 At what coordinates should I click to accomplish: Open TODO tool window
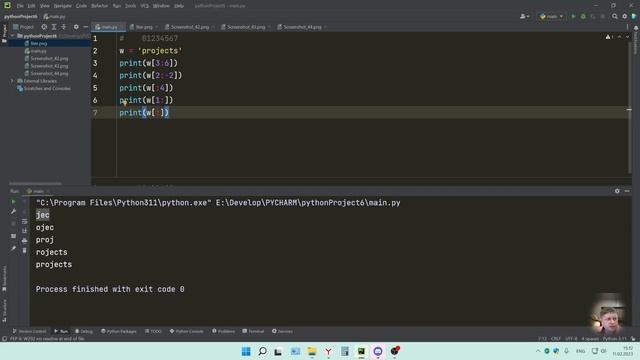[x=153, y=331]
